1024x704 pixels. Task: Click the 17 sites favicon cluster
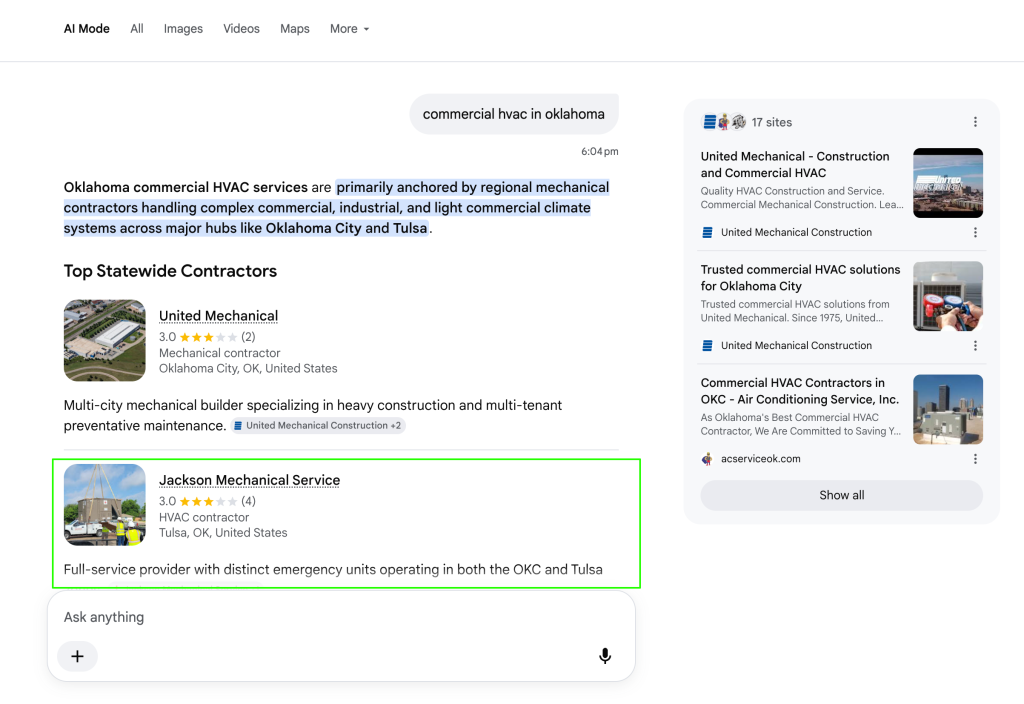pos(724,122)
